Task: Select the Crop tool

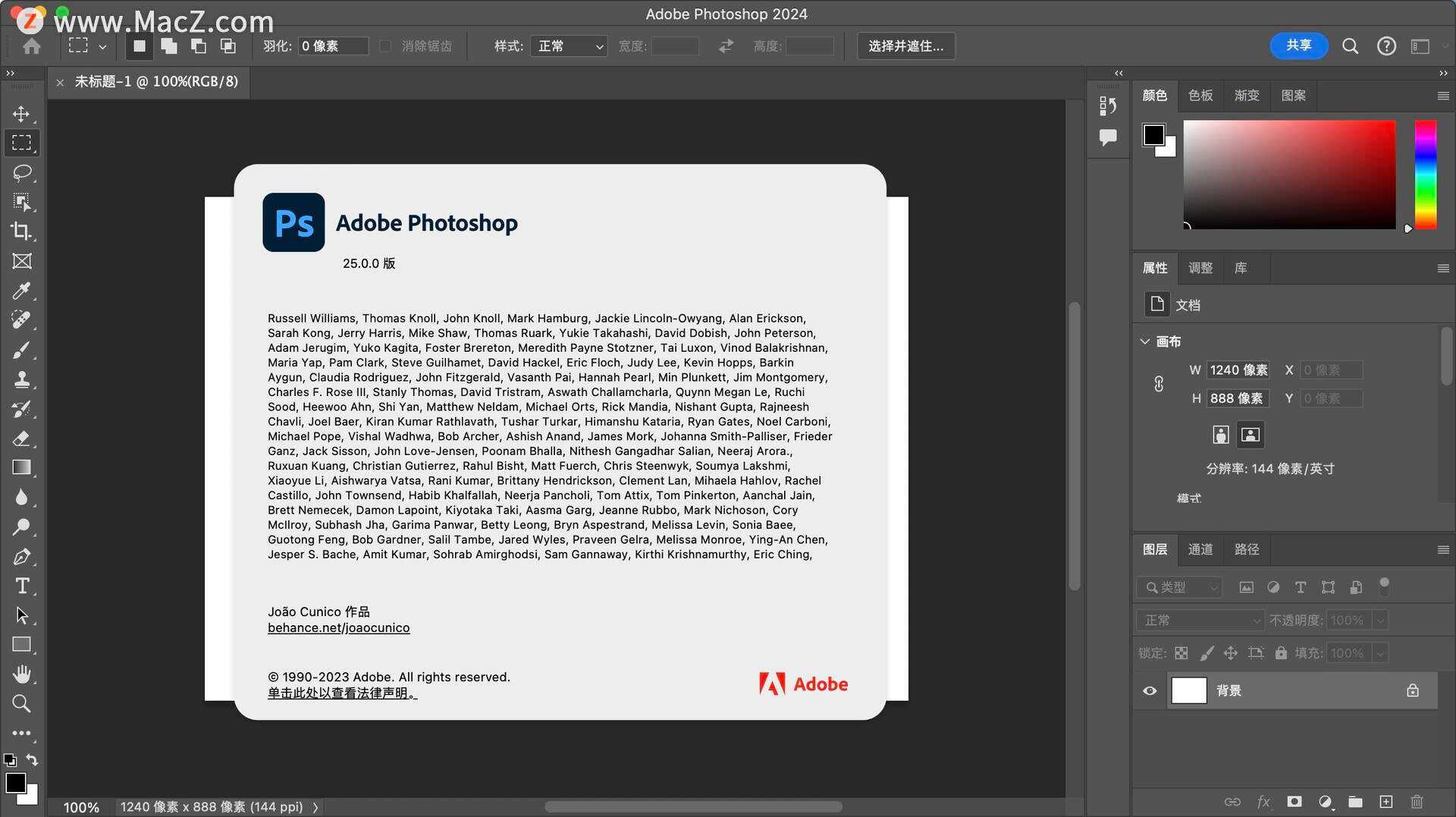Action: point(21,231)
